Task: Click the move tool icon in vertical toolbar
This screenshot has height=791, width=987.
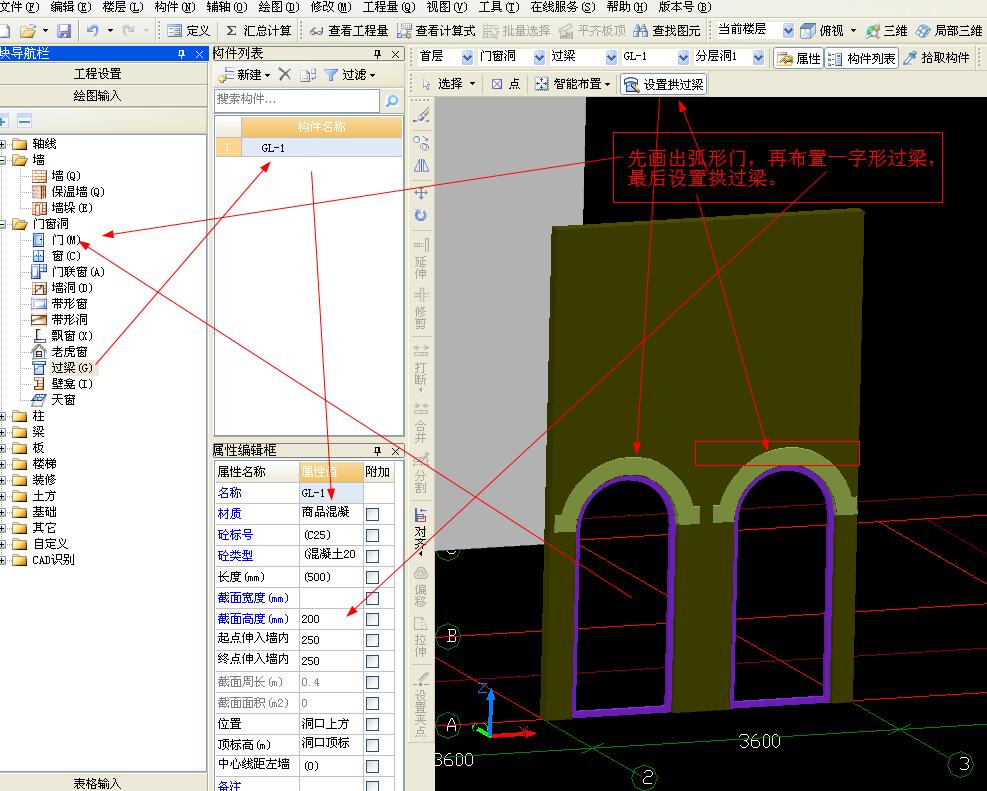Action: (421, 193)
